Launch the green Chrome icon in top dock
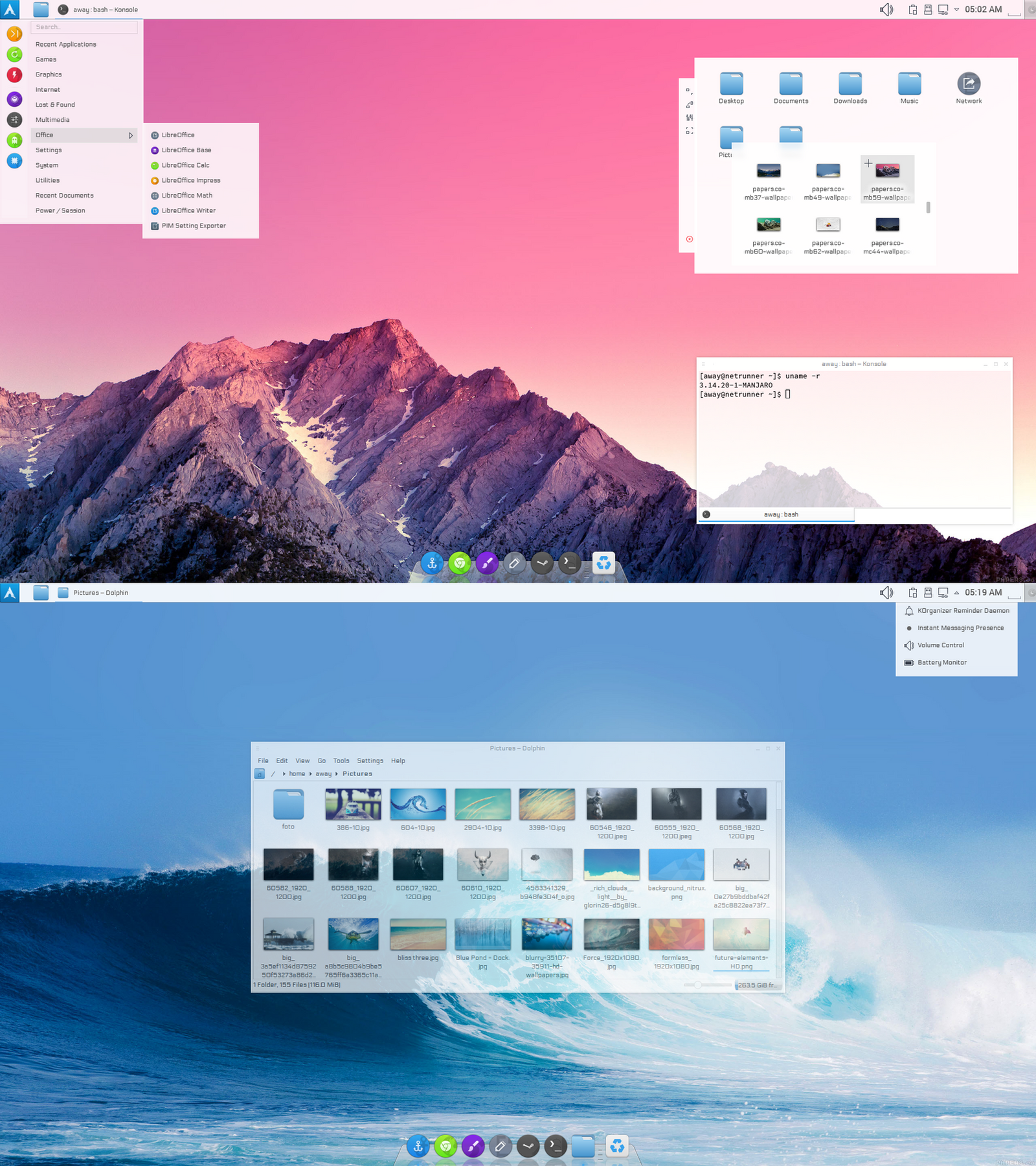1036x1166 pixels. (460, 563)
